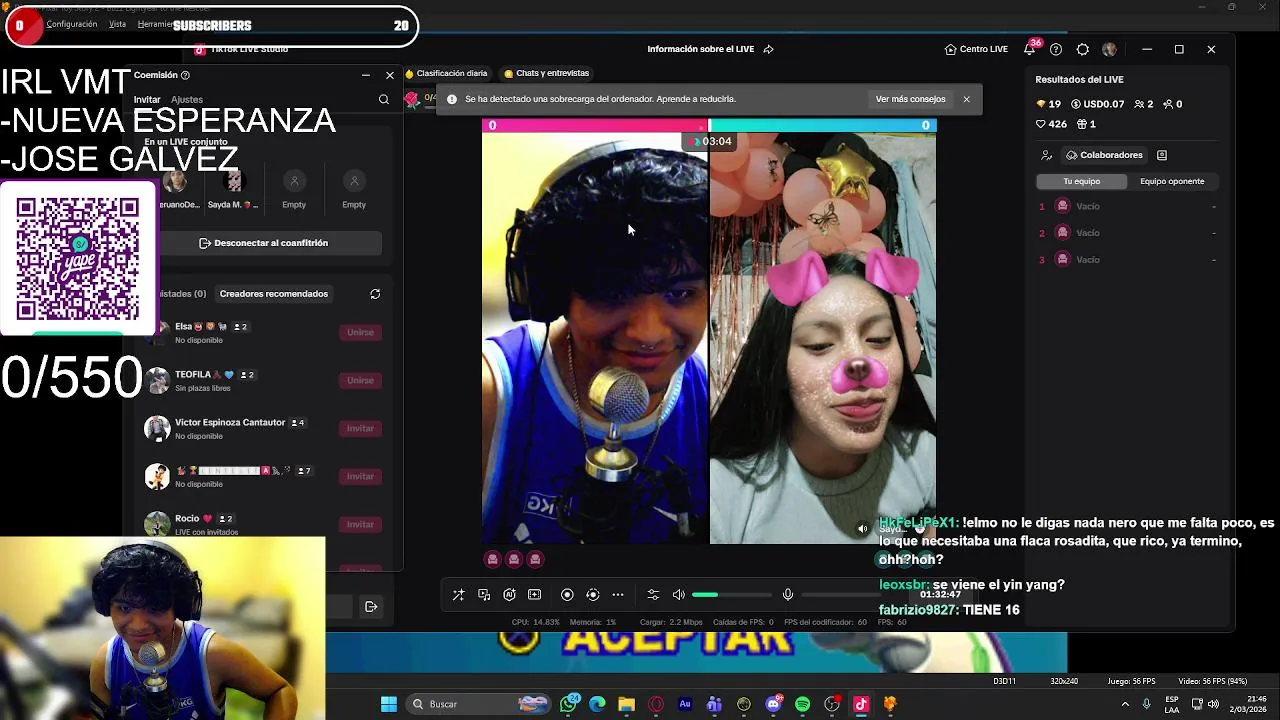Click the viewer ranking icon left of Colaboradores

pos(1046,155)
